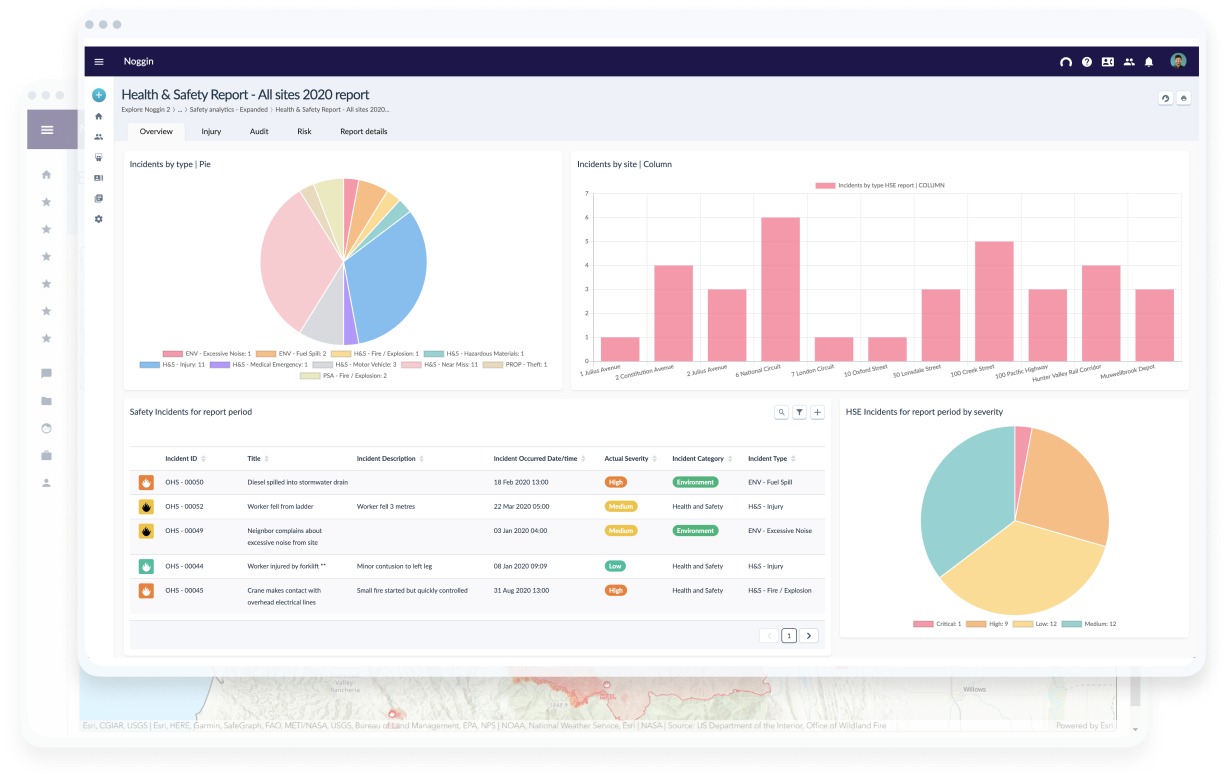The image size is (1226, 780).
Task: Sort by the Incident ID column arrows
Action: (204, 459)
